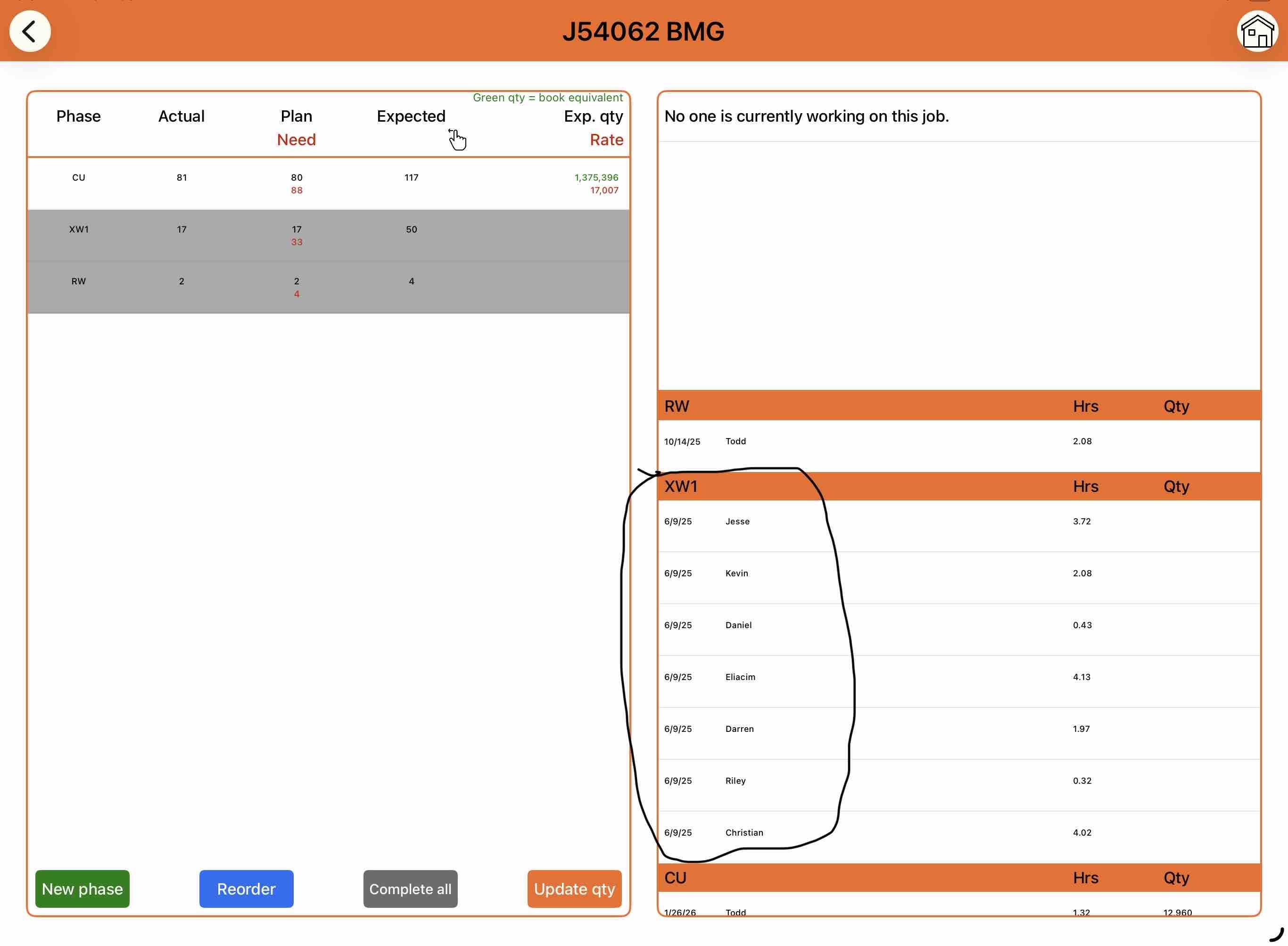Select the RW phase row
Screen dimensions: 1288x946
328,287
